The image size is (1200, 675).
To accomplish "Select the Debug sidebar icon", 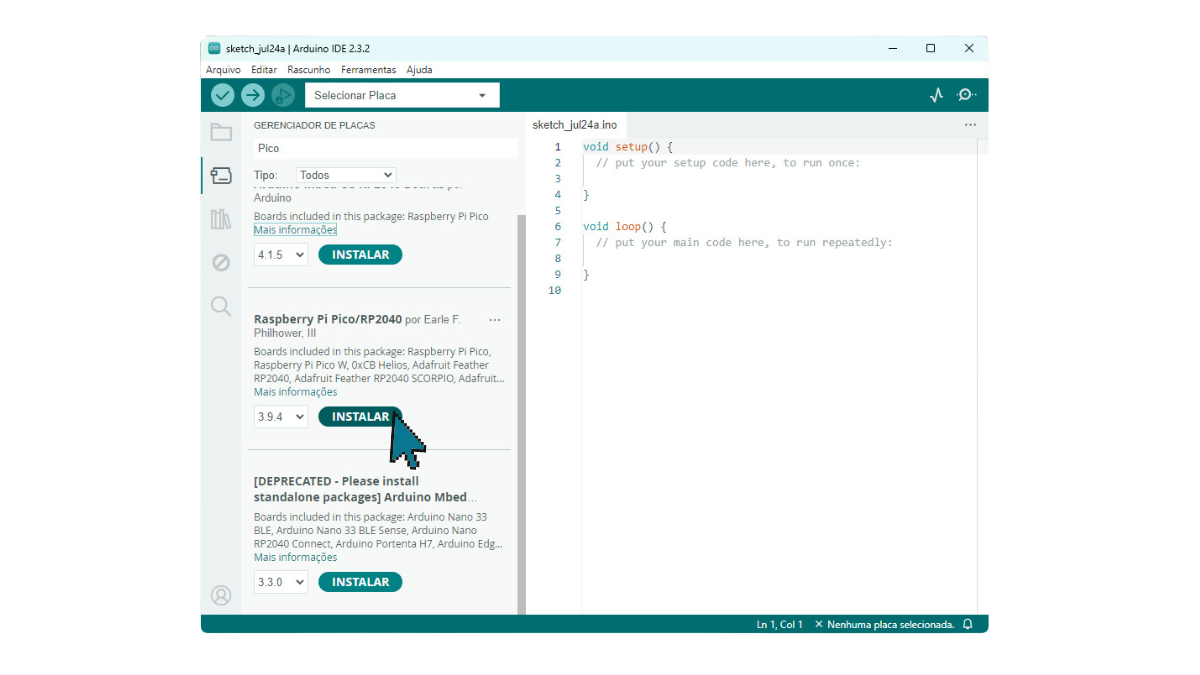I will (x=221, y=262).
